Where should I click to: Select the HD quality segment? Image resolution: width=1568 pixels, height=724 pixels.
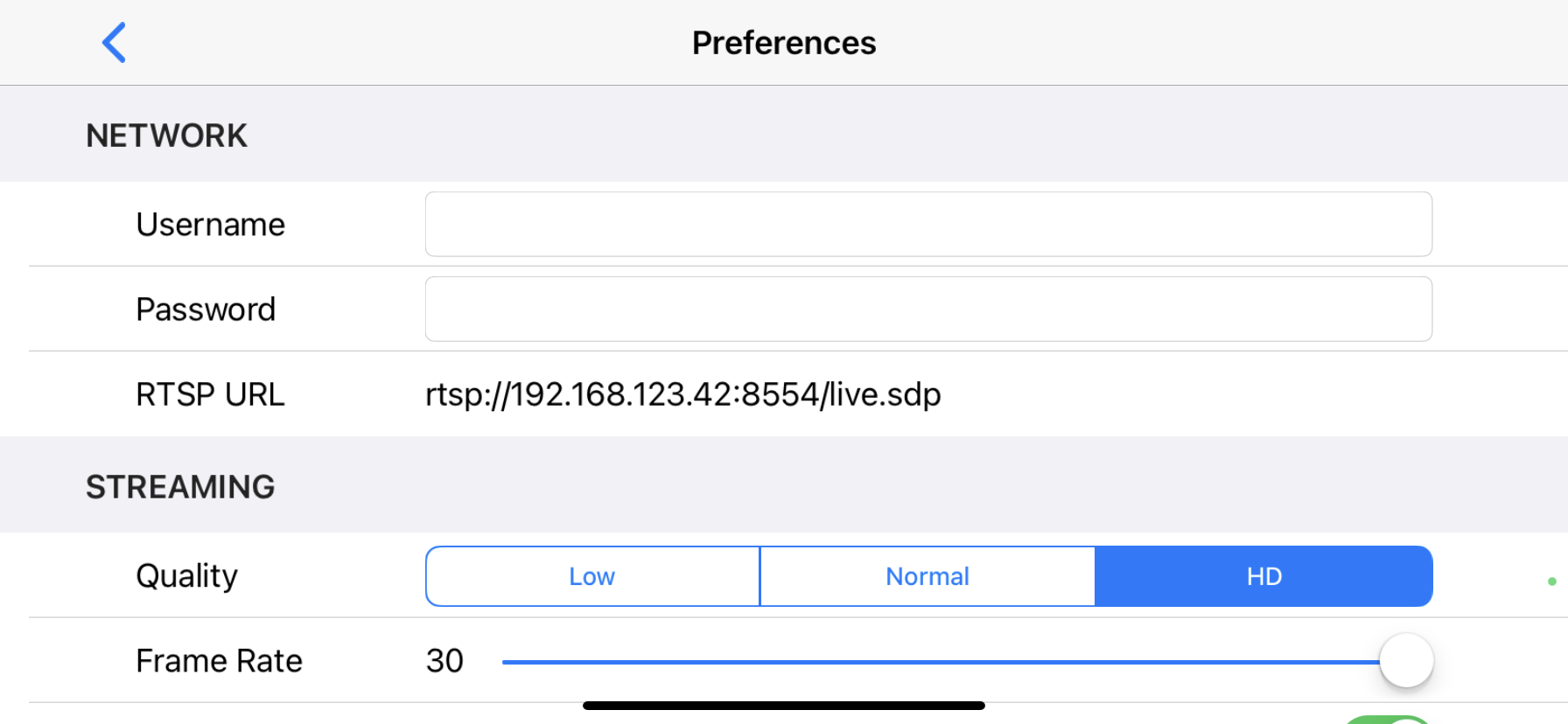pyautogui.click(x=1263, y=576)
